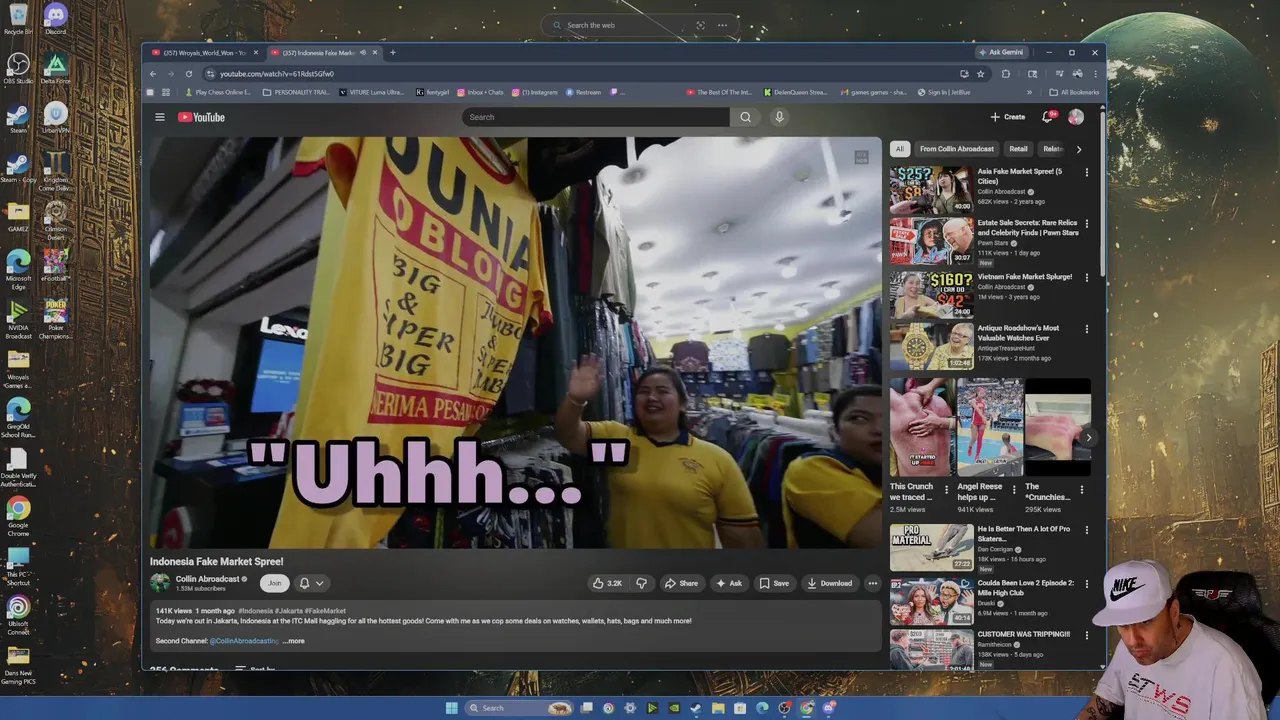The height and width of the screenshot is (720, 1280).
Task: Open @CollinAbroadcasting second channel link
Action: (x=244, y=641)
